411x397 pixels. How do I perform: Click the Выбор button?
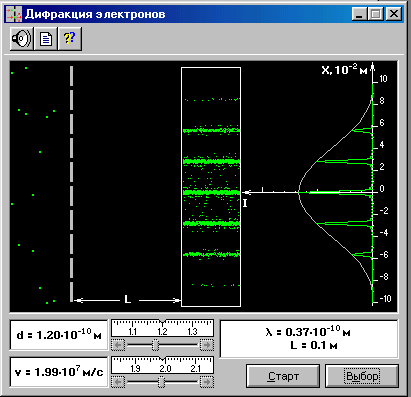point(362,376)
